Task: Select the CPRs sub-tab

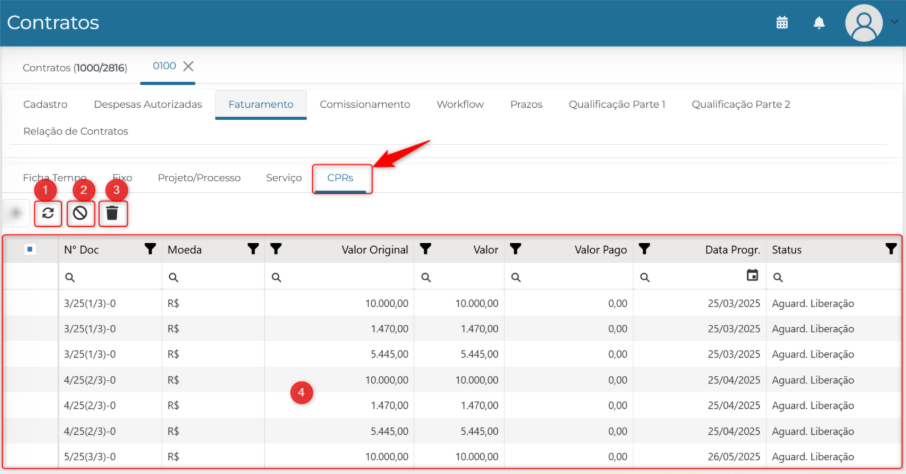Action: tap(340, 178)
